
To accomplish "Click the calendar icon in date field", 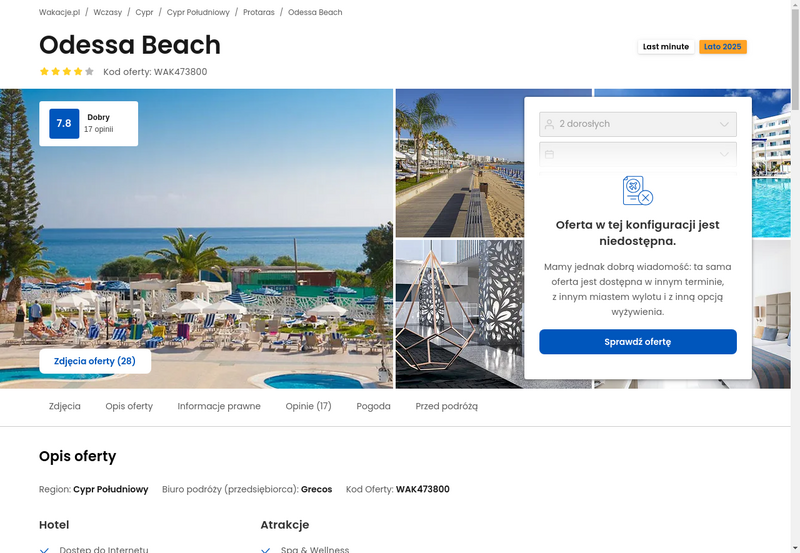I will (x=549, y=154).
